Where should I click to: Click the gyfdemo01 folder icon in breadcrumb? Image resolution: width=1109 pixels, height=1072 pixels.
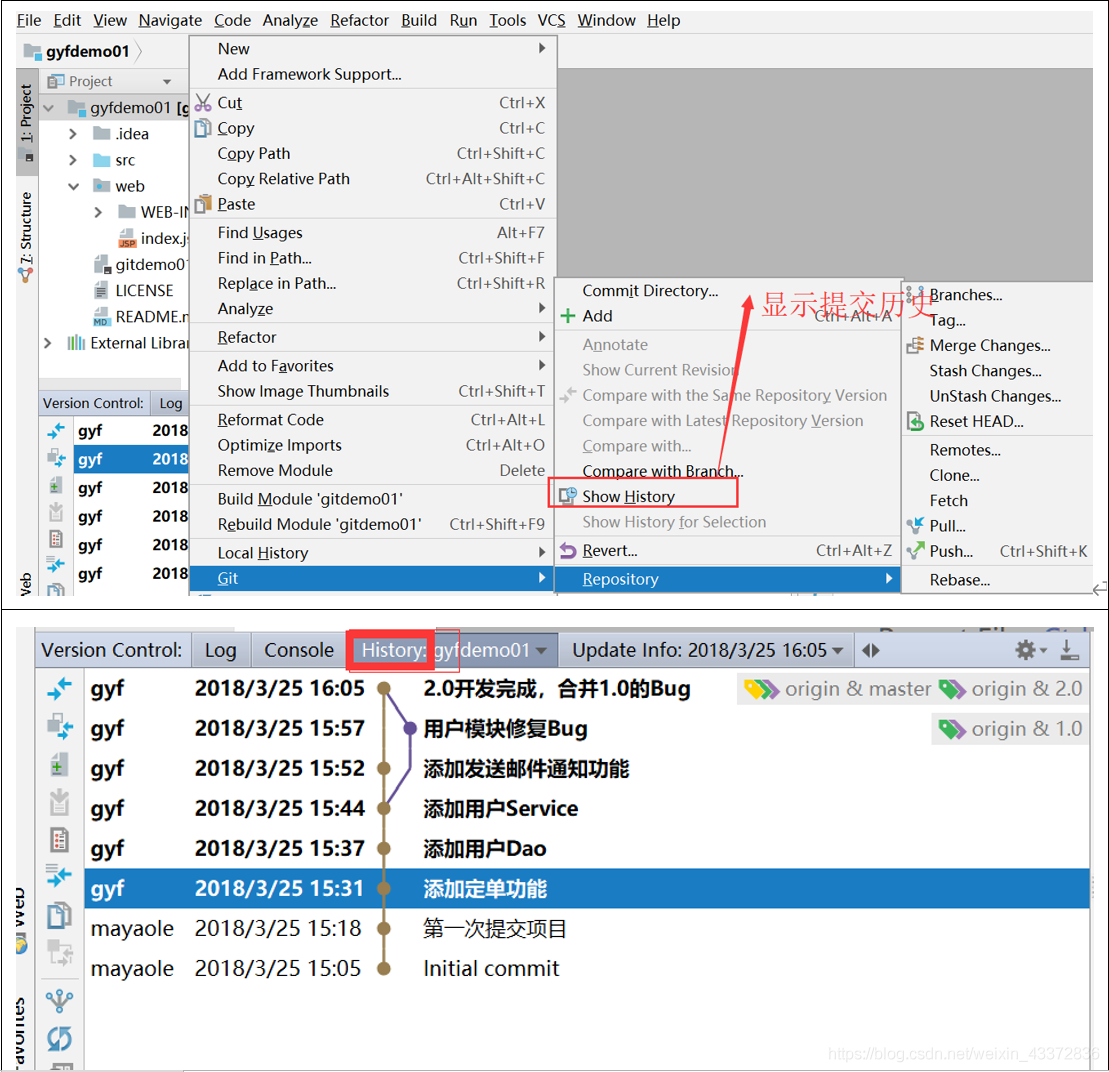[33, 51]
